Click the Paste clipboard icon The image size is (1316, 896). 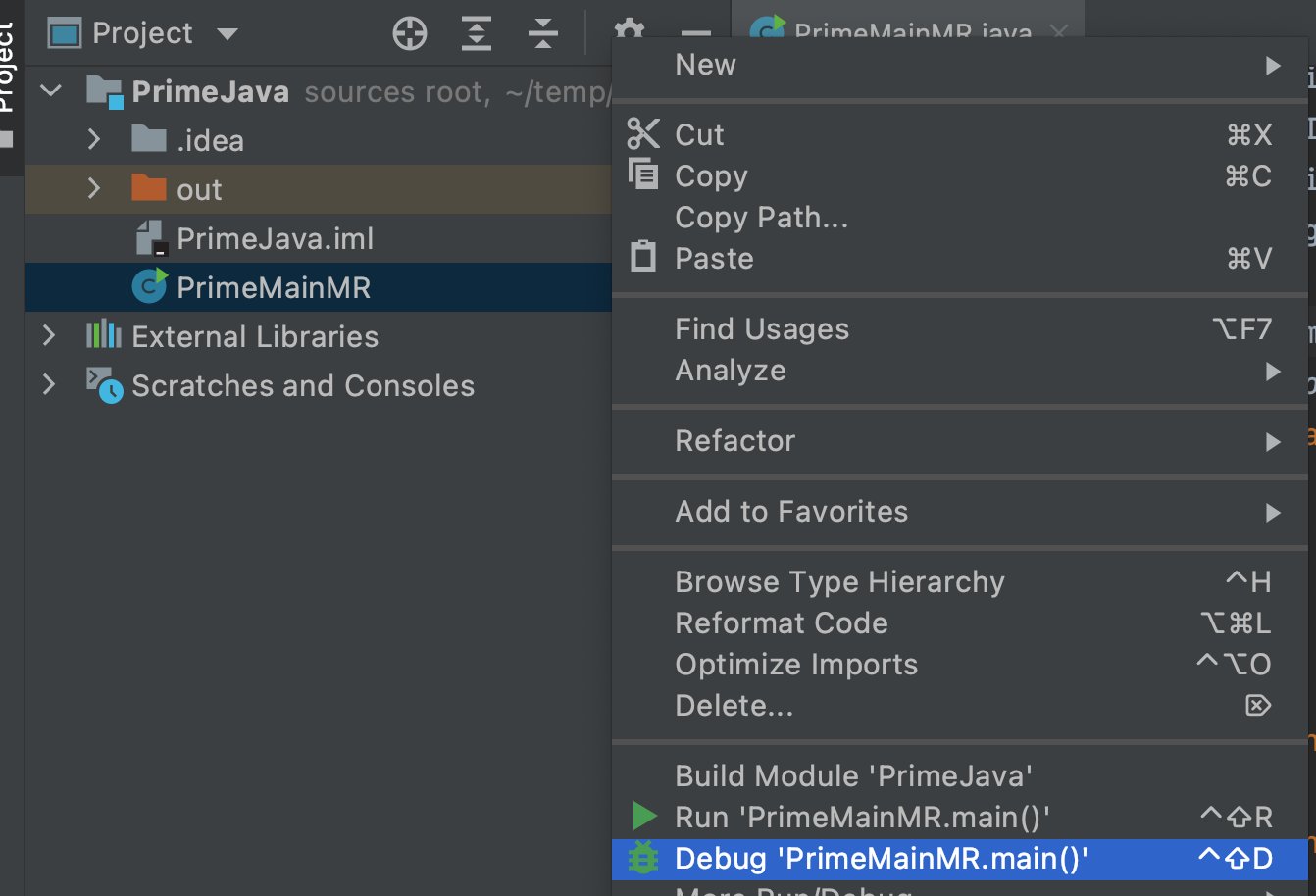click(643, 257)
